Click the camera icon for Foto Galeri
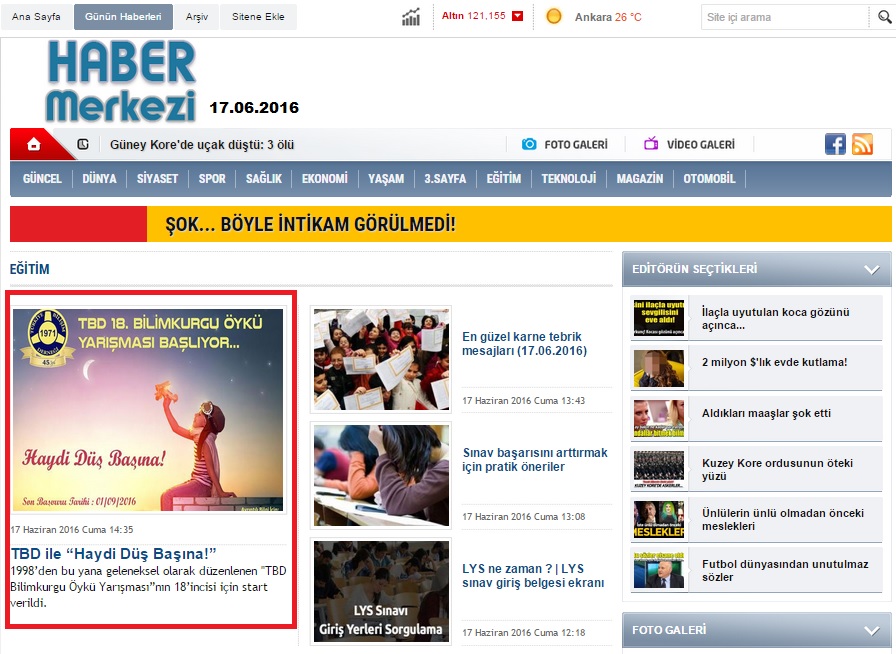Viewport: 896px width, 654px height. coord(529,145)
